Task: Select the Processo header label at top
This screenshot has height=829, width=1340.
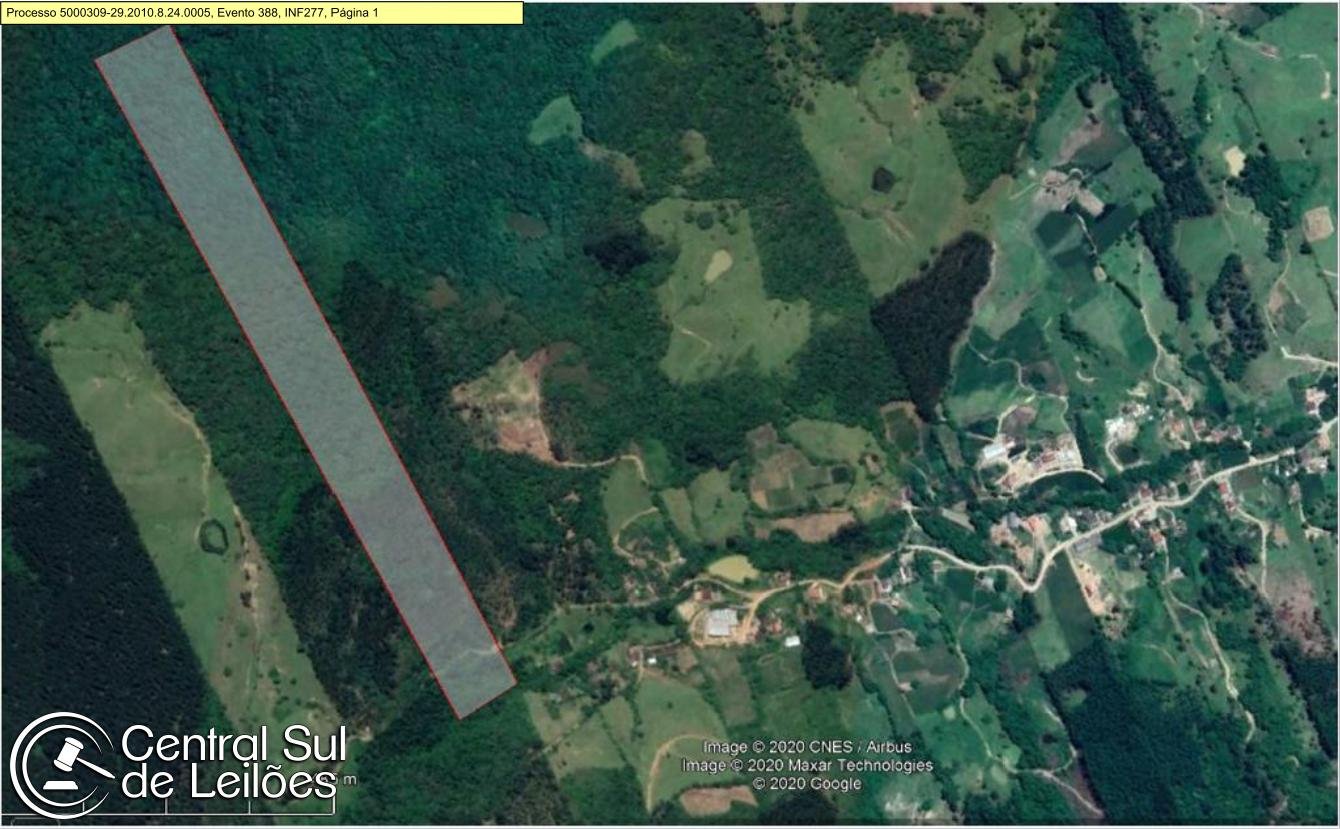Action: point(262,13)
